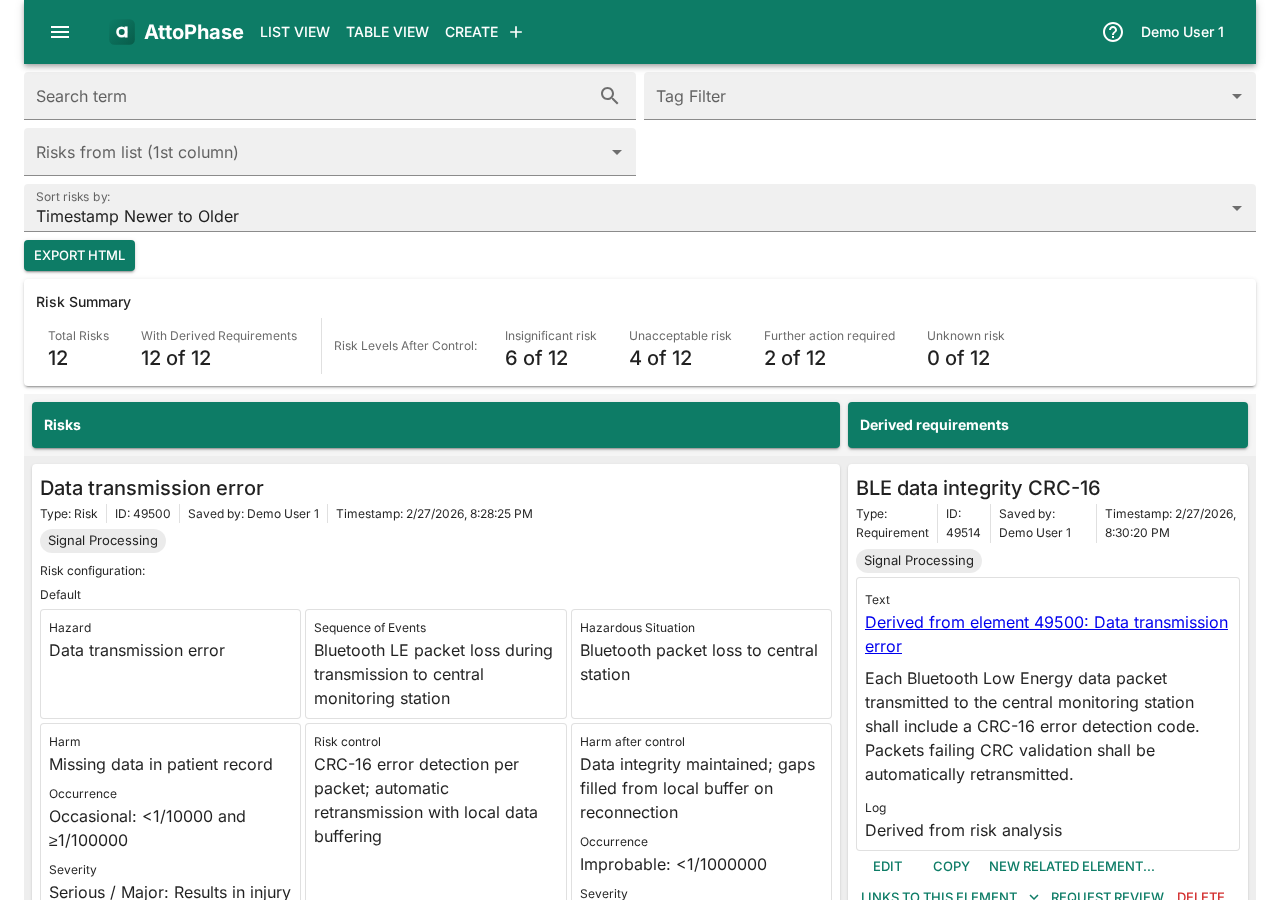
Task: Request review for the requirement
Action: coord(1107,894)
